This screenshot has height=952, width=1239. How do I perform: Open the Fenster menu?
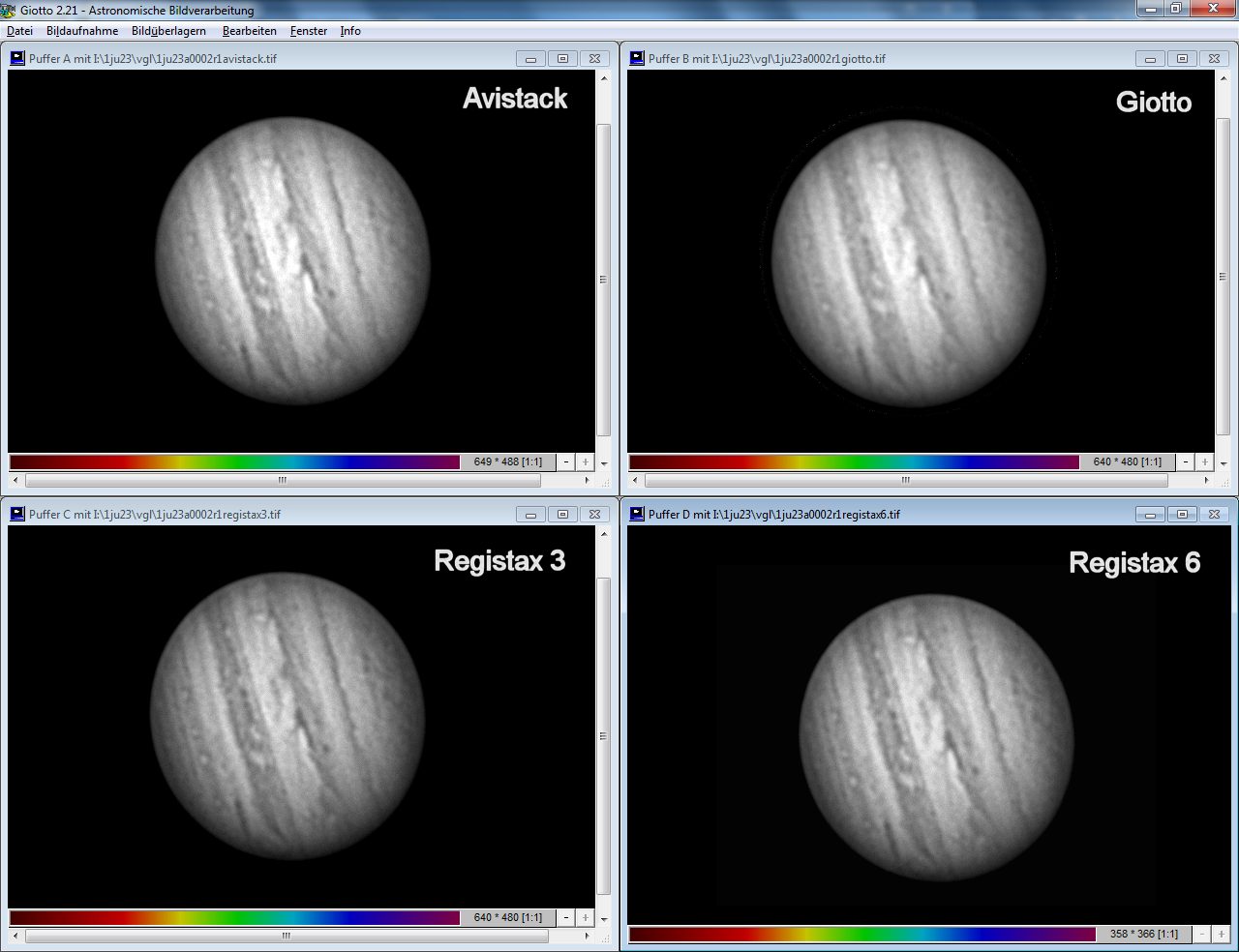tap(309, 31)
